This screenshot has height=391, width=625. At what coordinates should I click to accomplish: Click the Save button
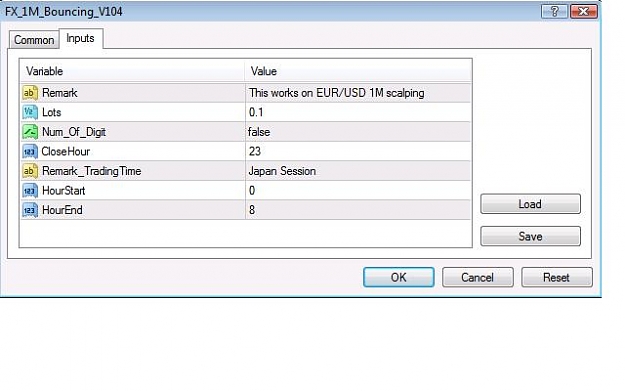pos(530,236)
